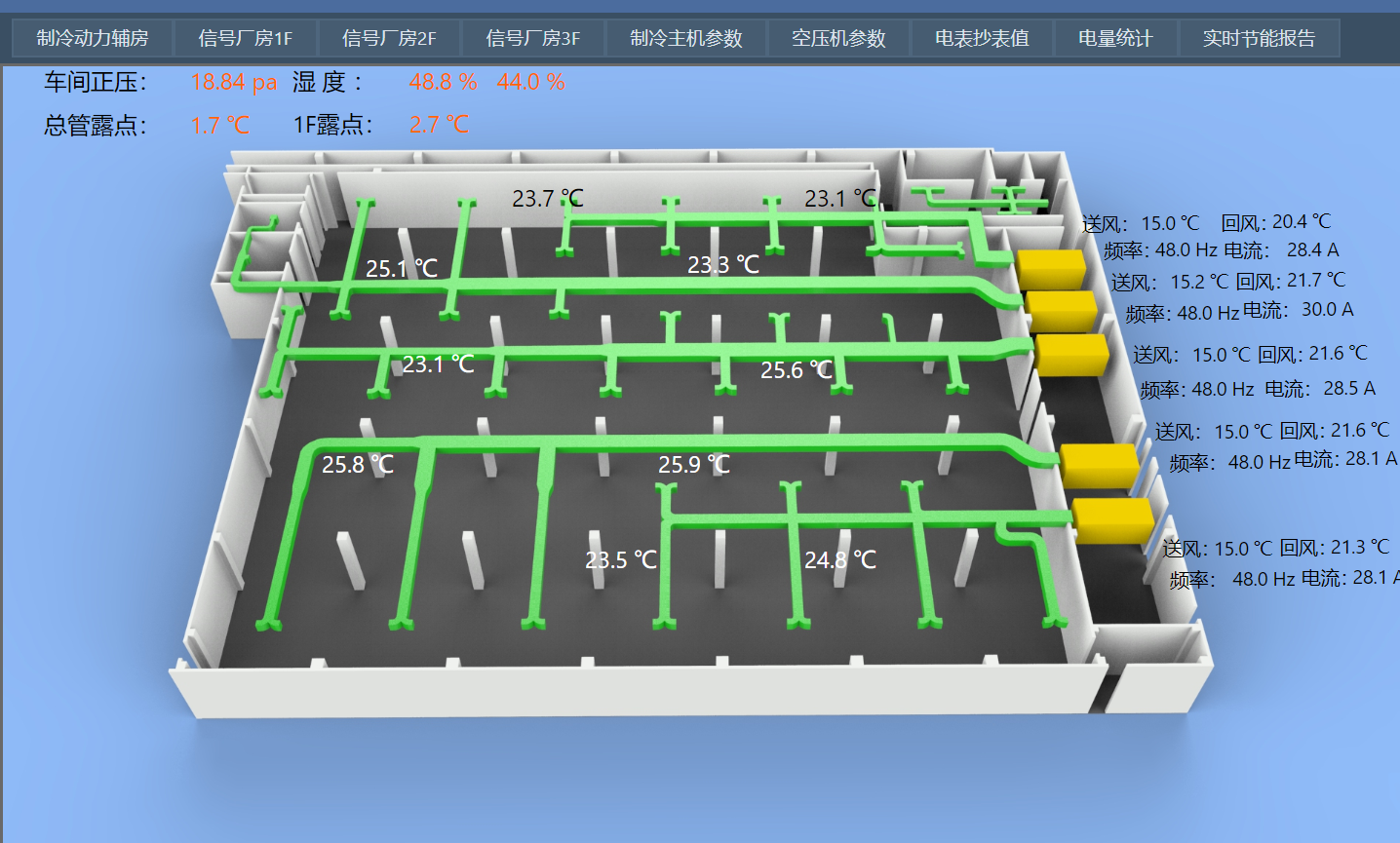Select the 48.8 % humidity value
This screenshot has height=843, width=1400.
443,82
